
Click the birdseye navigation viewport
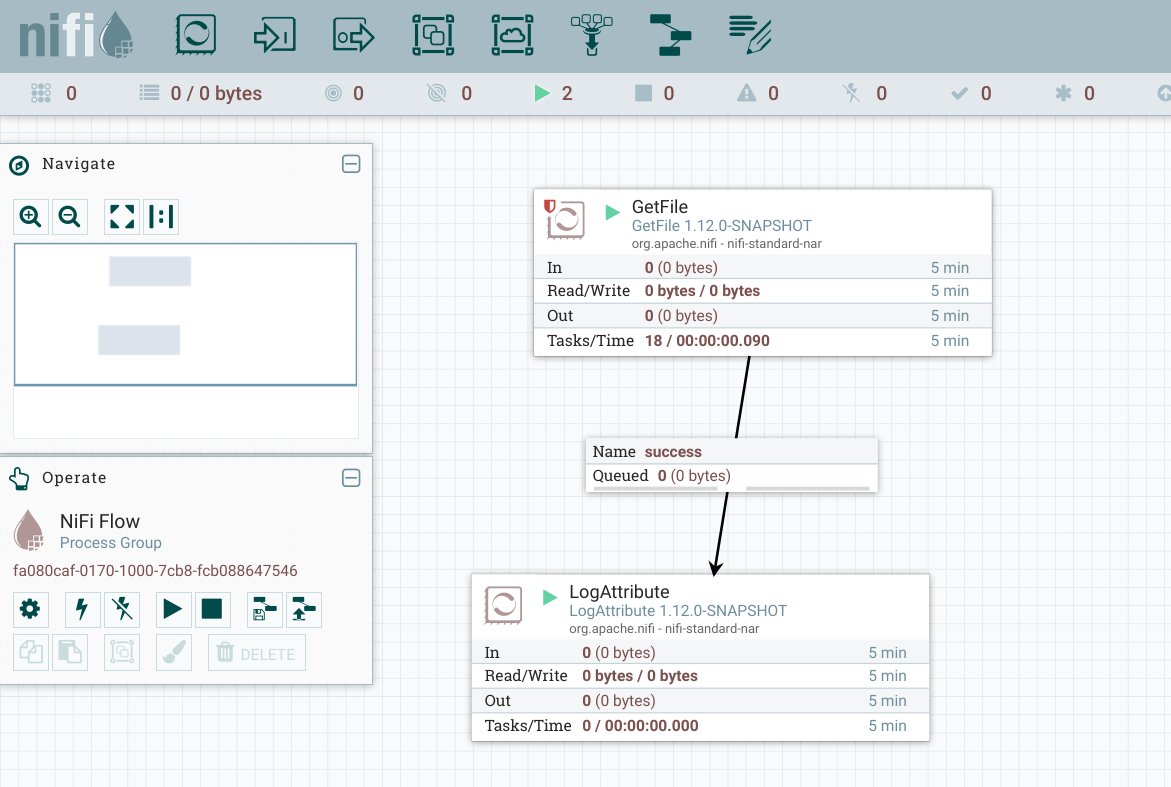(x=185, y=314)
